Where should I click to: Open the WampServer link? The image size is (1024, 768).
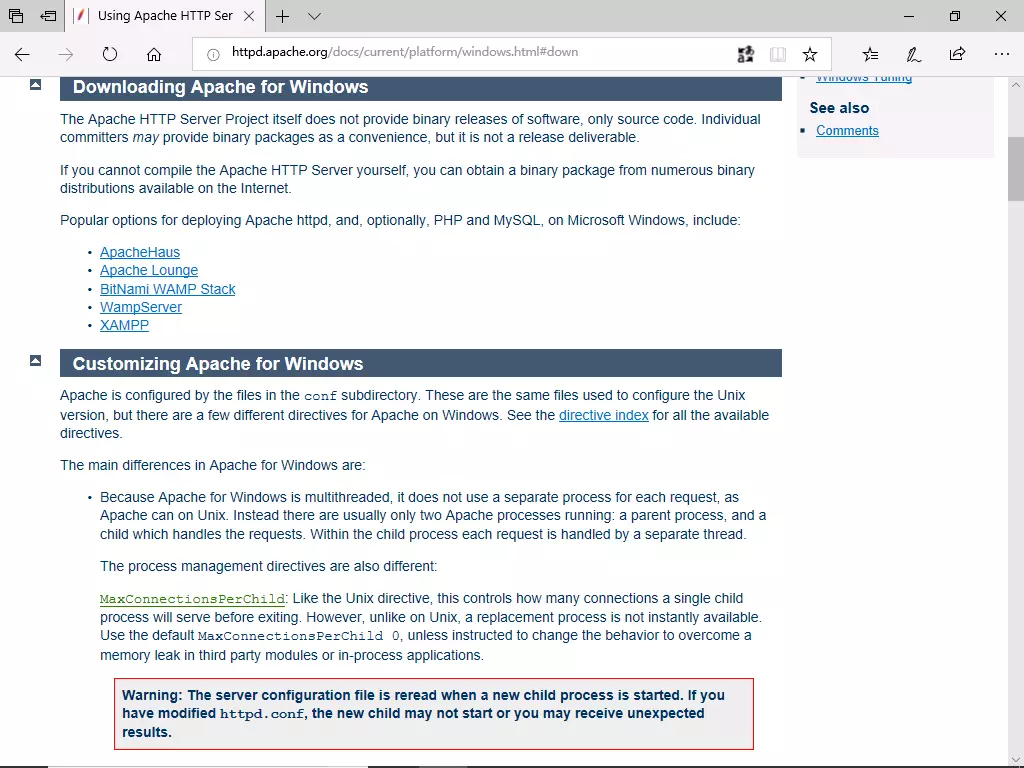point(140,307)
